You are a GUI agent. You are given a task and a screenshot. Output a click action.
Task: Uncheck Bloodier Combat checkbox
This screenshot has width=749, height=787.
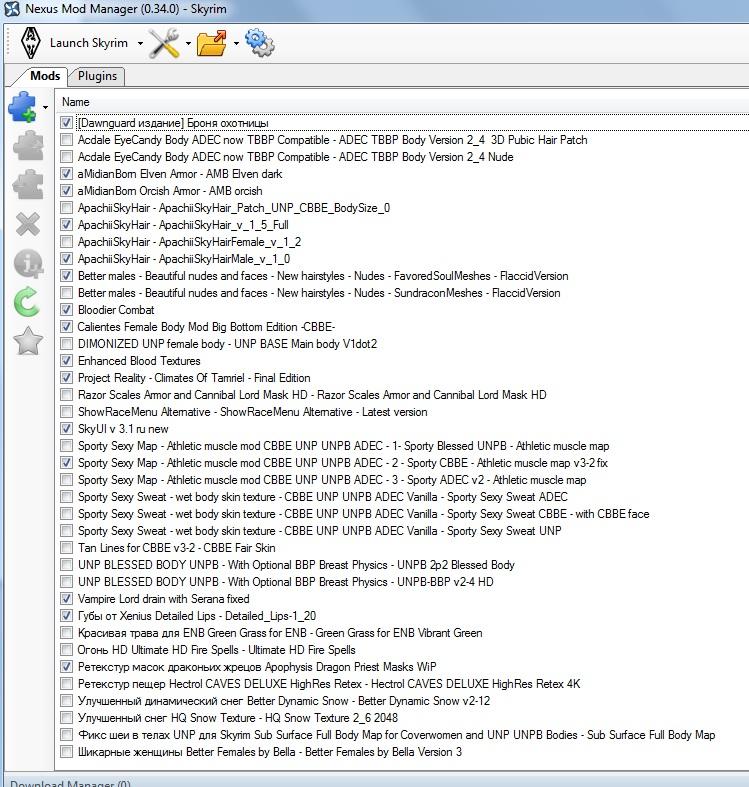(x=66, y=310)
